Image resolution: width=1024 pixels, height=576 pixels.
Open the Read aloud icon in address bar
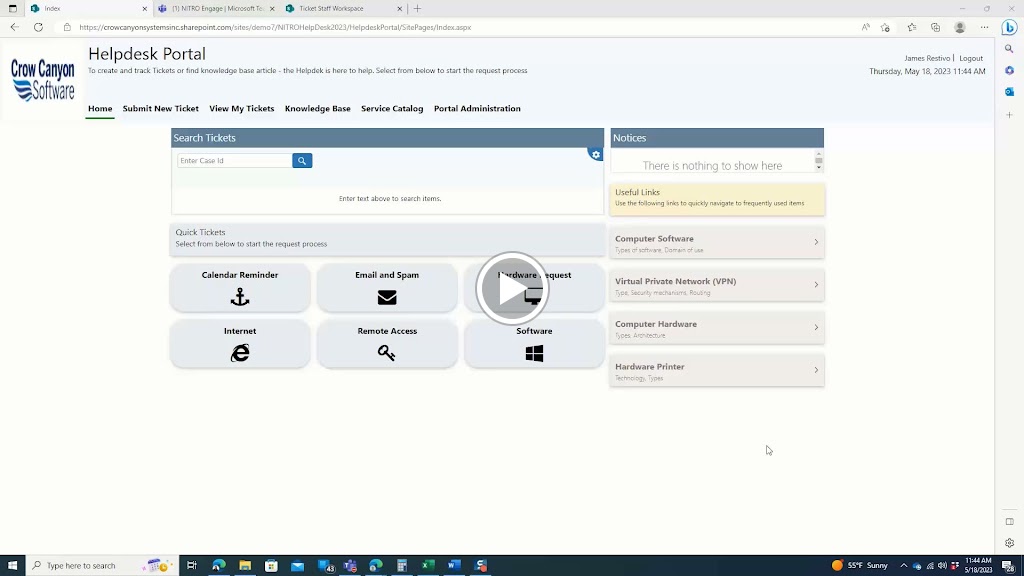865,27
